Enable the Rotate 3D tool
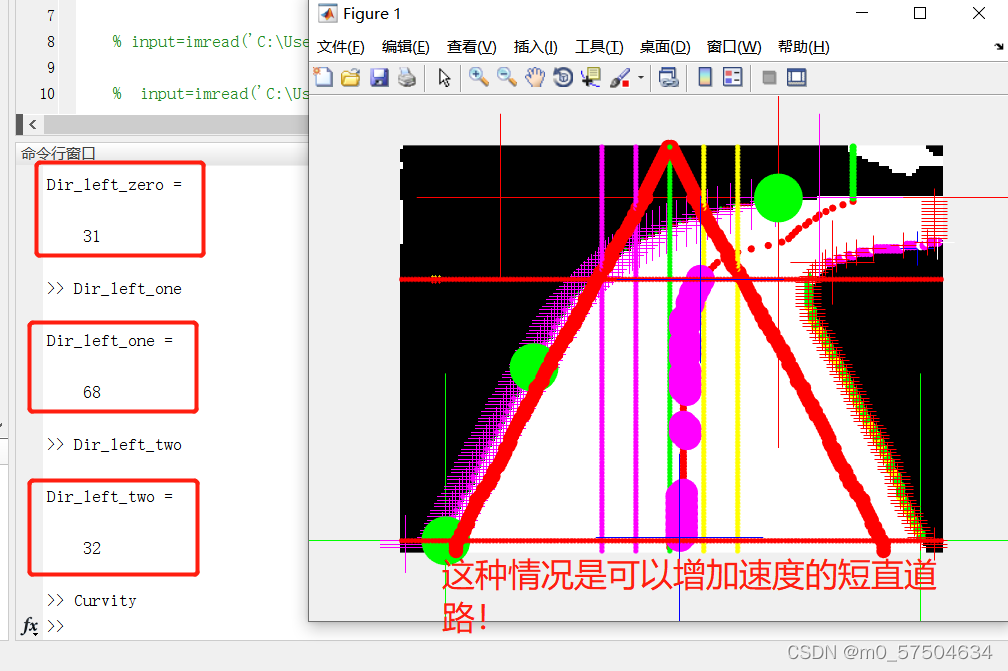Screen dimensions: 1008x671 pyautogui.click(x=563, y=78)
